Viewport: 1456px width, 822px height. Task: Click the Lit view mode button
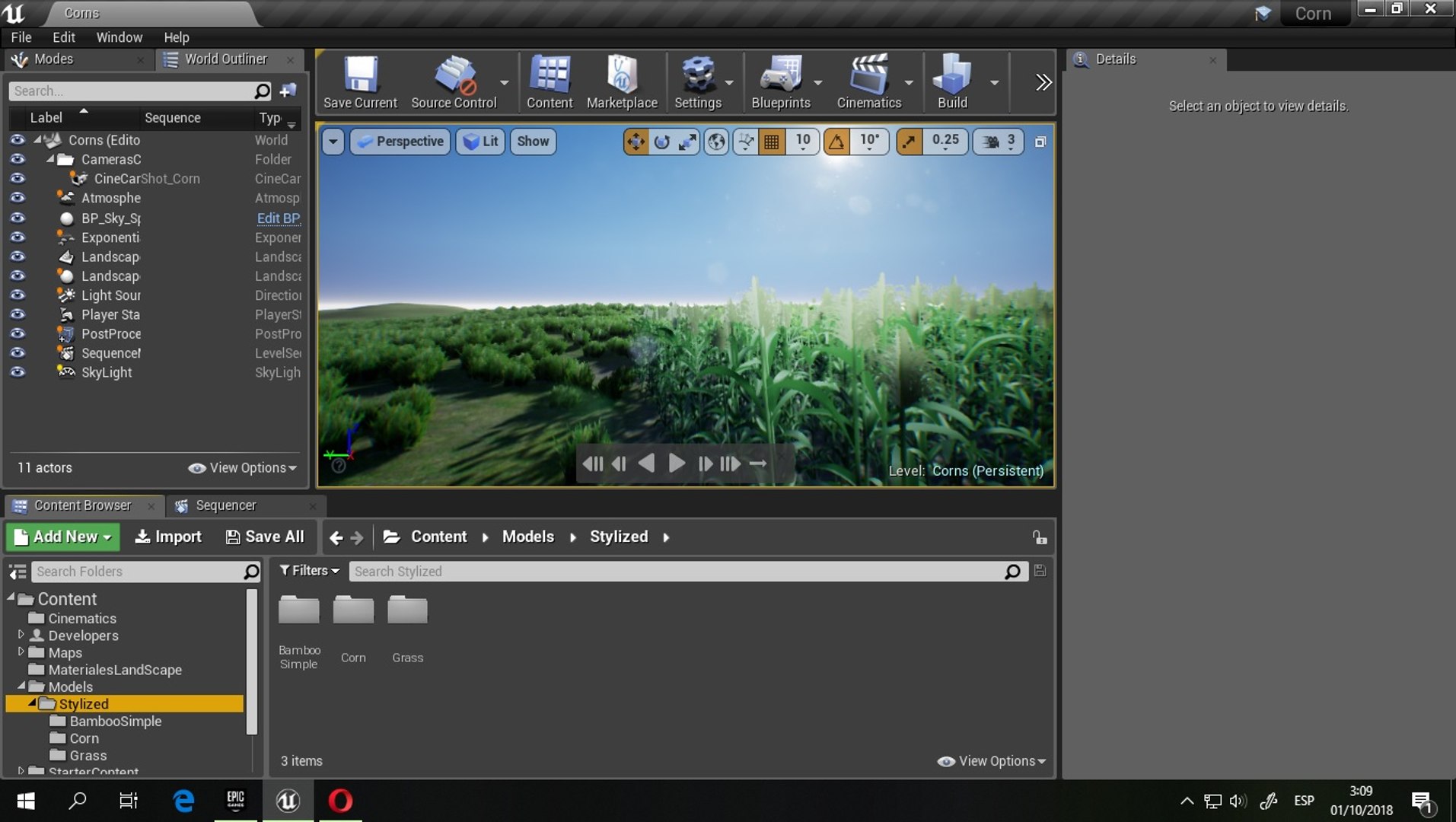pyautogui.click(x=480, y=142)
